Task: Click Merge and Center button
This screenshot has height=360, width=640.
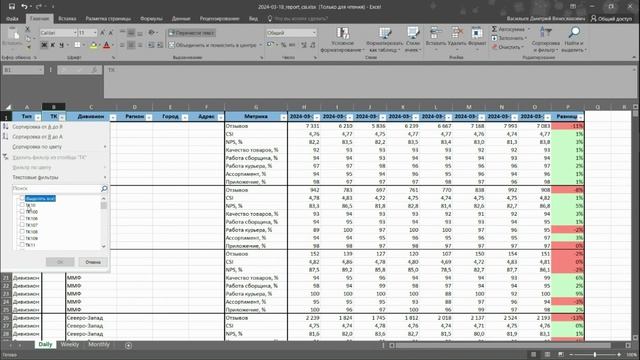Action: click(213, 45)
